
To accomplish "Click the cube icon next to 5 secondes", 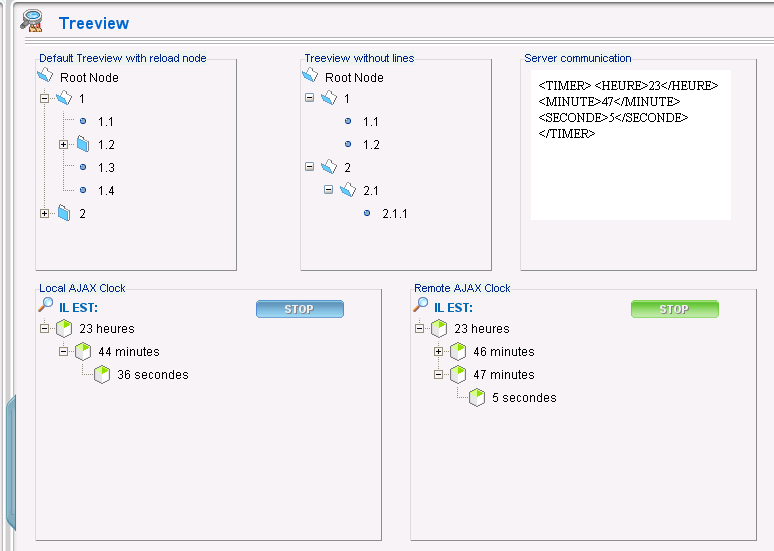I will point(477,397).
